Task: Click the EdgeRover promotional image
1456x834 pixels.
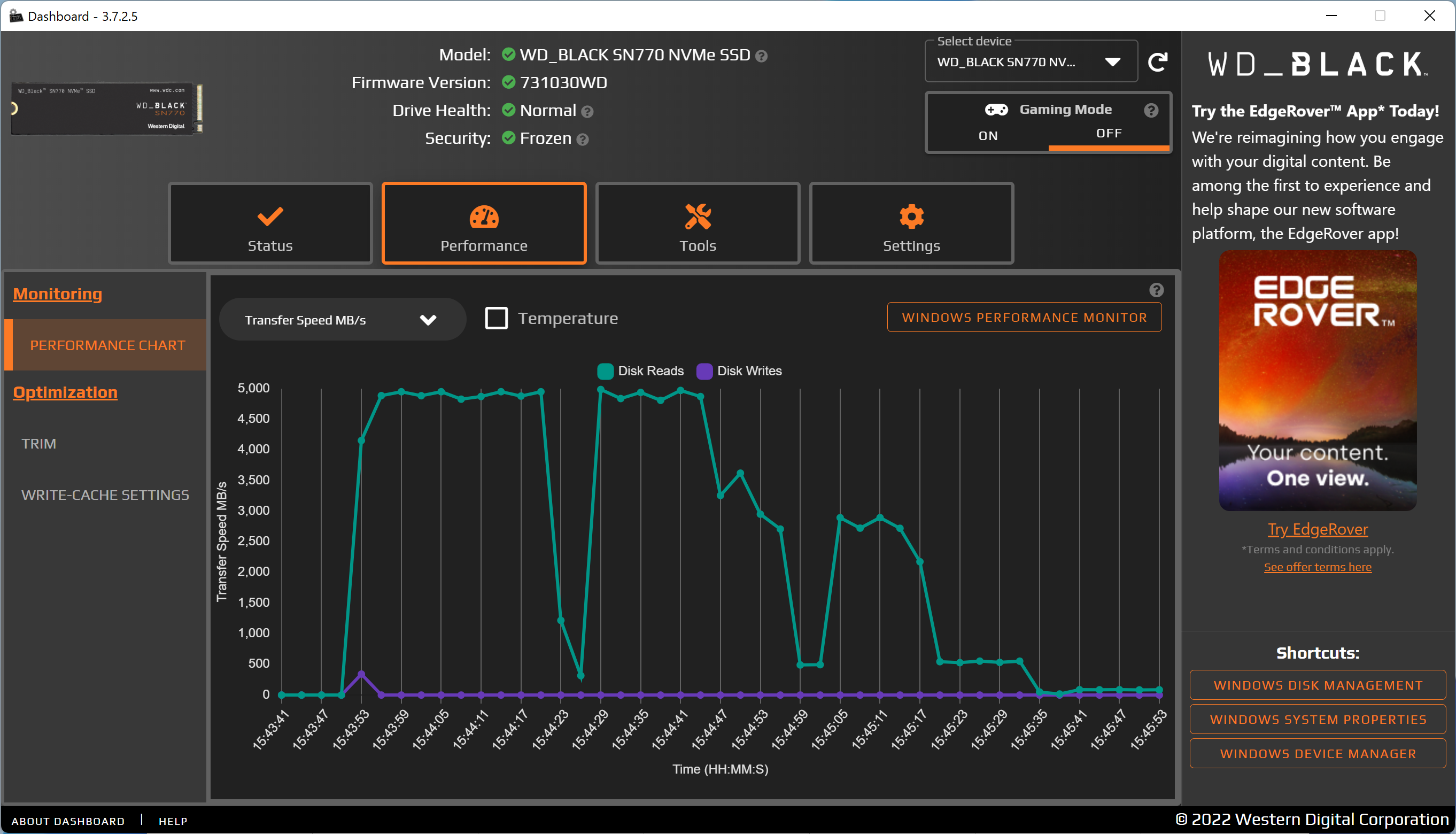Action: (x=1318, y=380)
